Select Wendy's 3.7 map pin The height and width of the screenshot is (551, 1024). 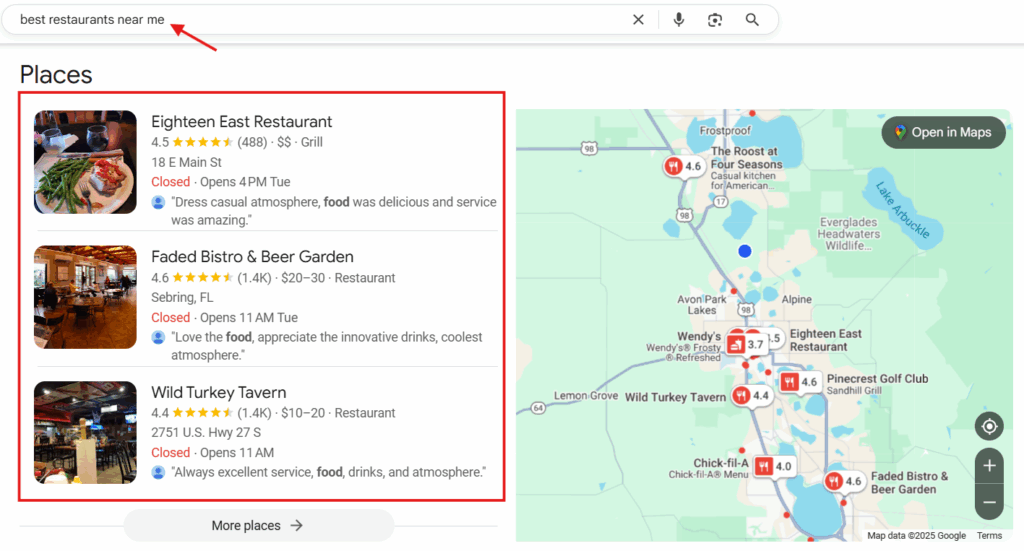(x=746, y=344)
